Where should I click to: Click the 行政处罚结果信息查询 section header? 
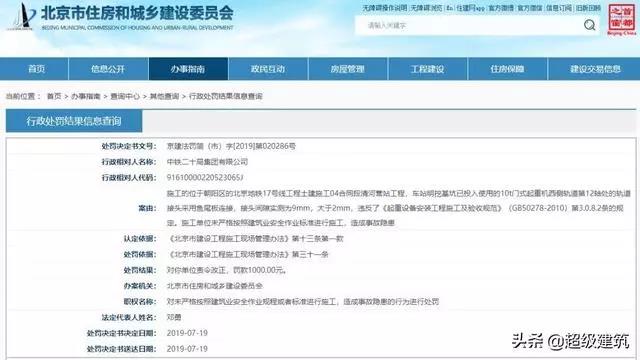coord(74,121)
